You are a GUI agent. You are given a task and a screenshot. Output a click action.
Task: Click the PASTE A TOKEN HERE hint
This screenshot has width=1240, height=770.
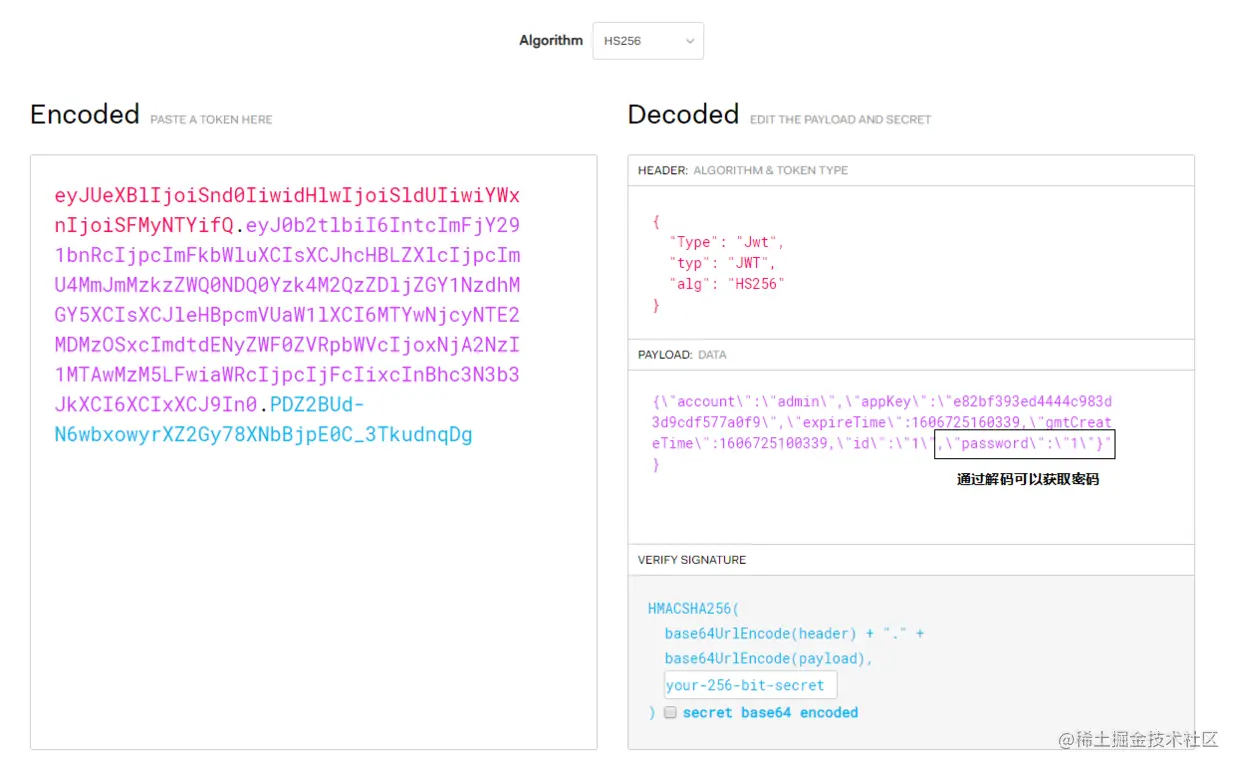211,119
